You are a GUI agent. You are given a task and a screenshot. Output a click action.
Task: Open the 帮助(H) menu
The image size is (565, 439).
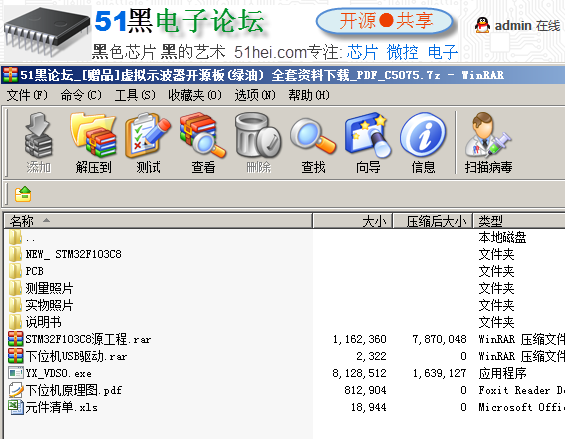coord(309,95)
